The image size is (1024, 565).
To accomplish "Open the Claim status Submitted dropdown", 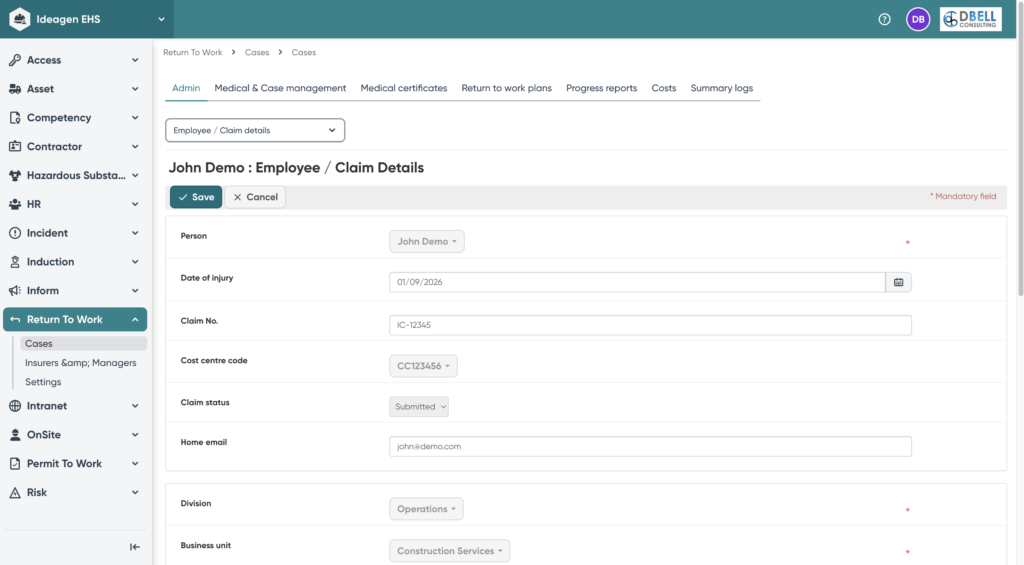I will [x=419, y=406].
